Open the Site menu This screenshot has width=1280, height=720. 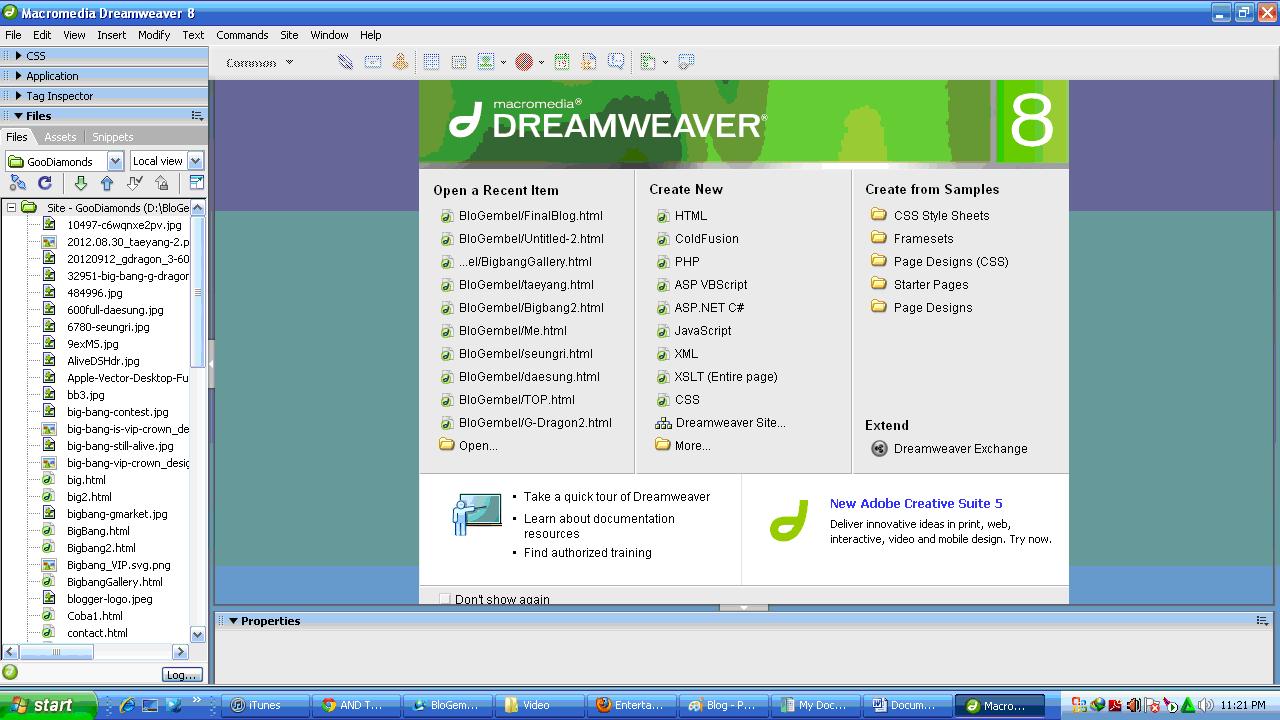click(x=289, y=35)
